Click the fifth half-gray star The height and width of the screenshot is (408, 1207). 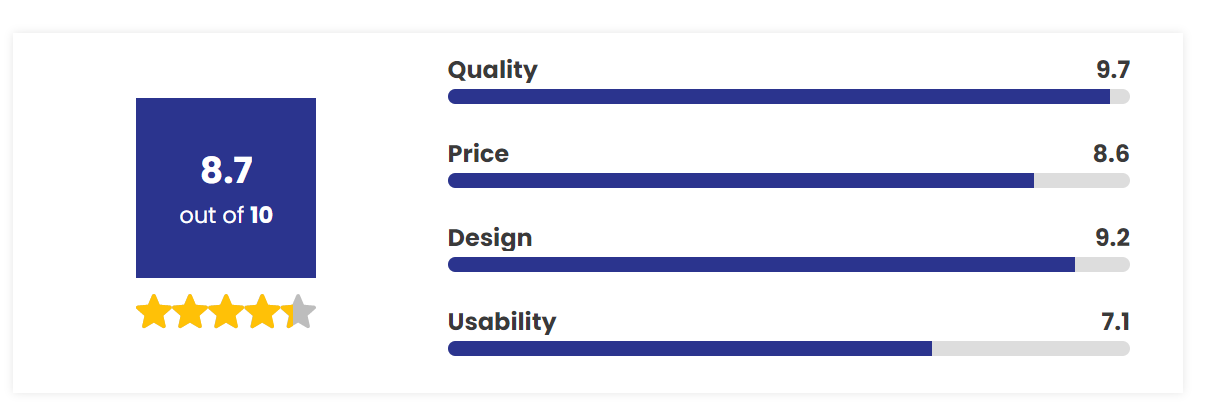pos(299,312)
